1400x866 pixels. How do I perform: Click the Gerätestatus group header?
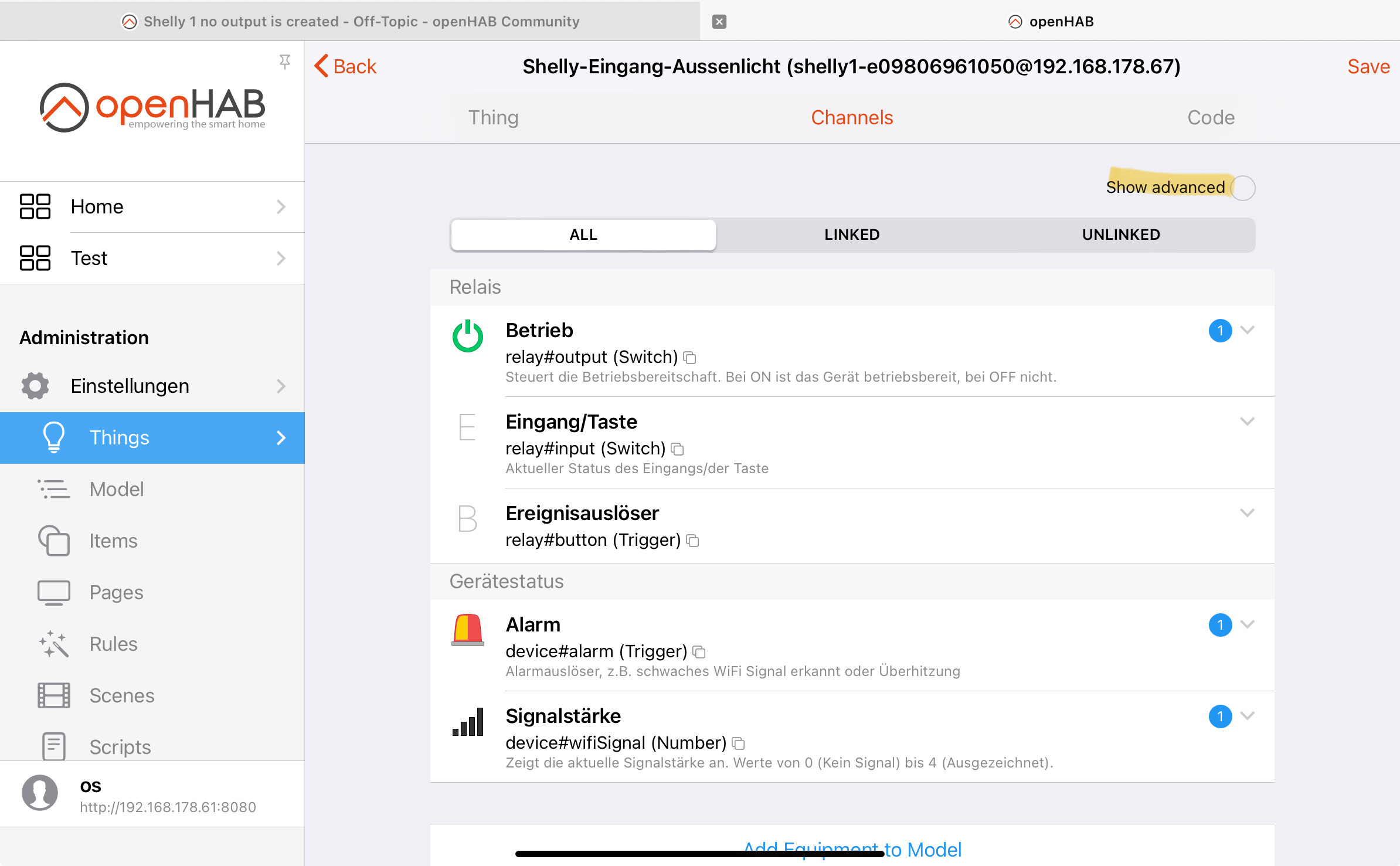click(852, 582)
